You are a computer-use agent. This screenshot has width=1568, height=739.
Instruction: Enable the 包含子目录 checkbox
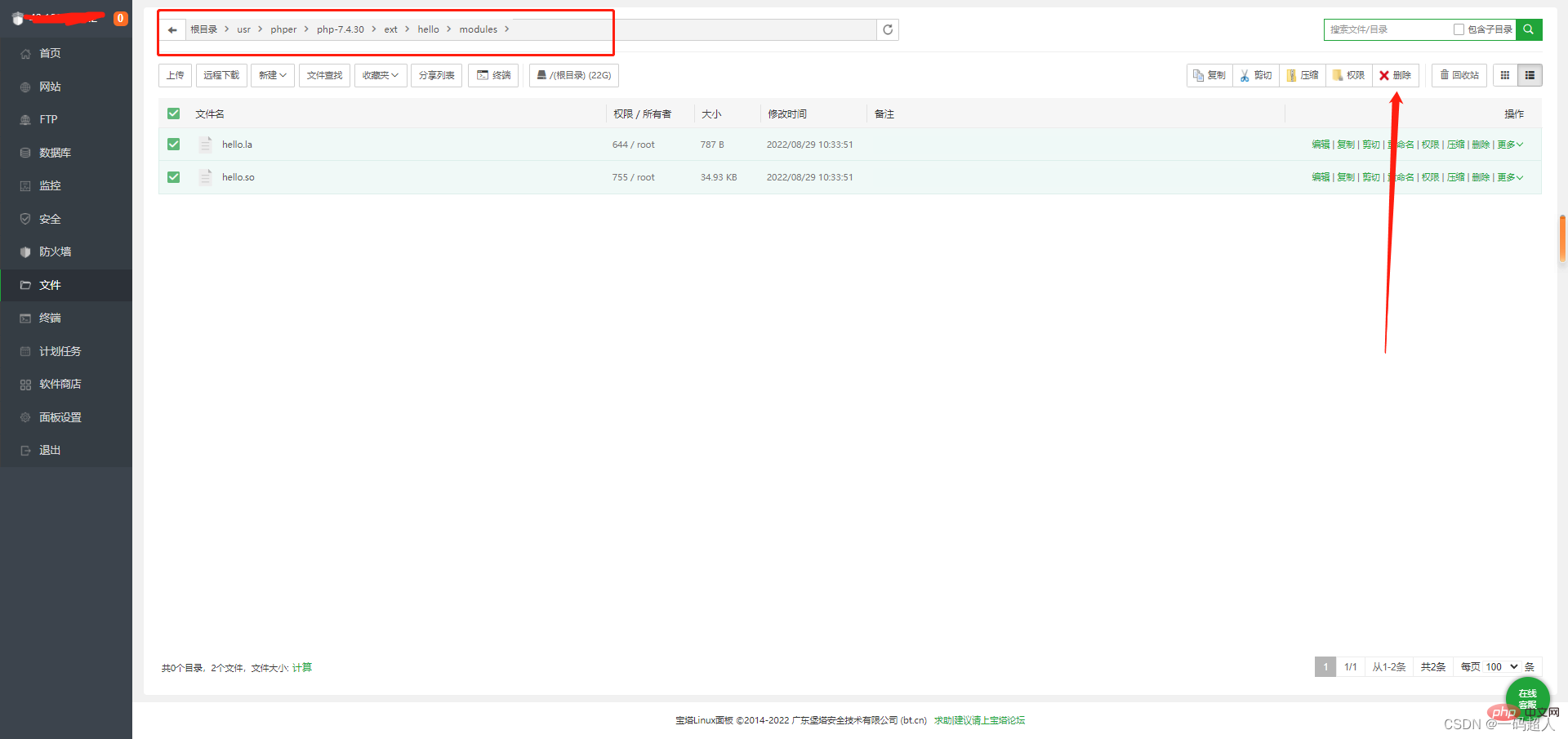coord(1459,29)
